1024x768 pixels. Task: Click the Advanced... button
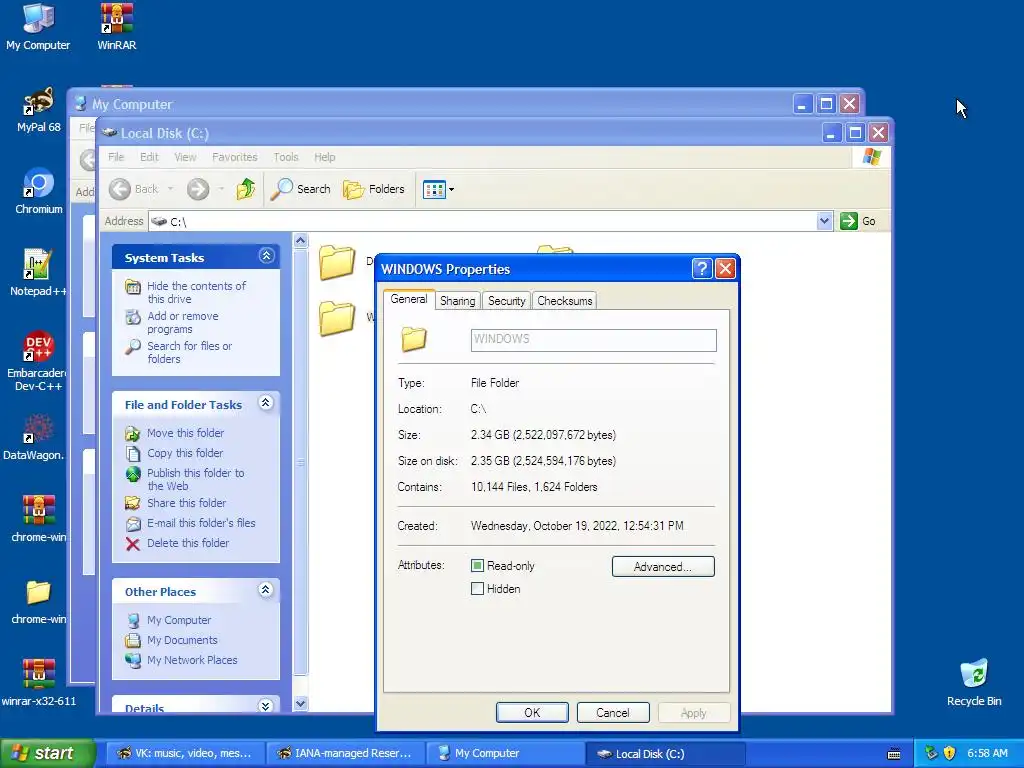(x=663, y=567)
